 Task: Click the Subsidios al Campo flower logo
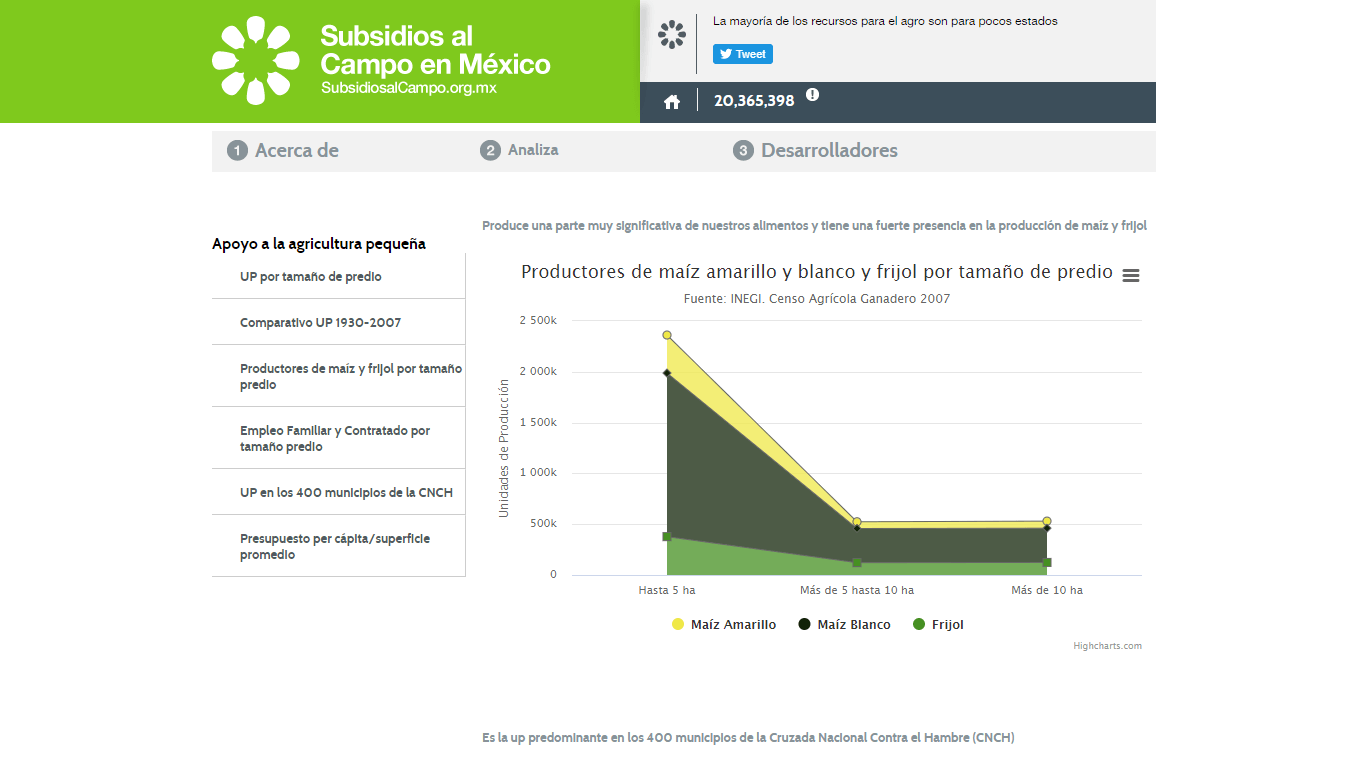click(256, 61)
